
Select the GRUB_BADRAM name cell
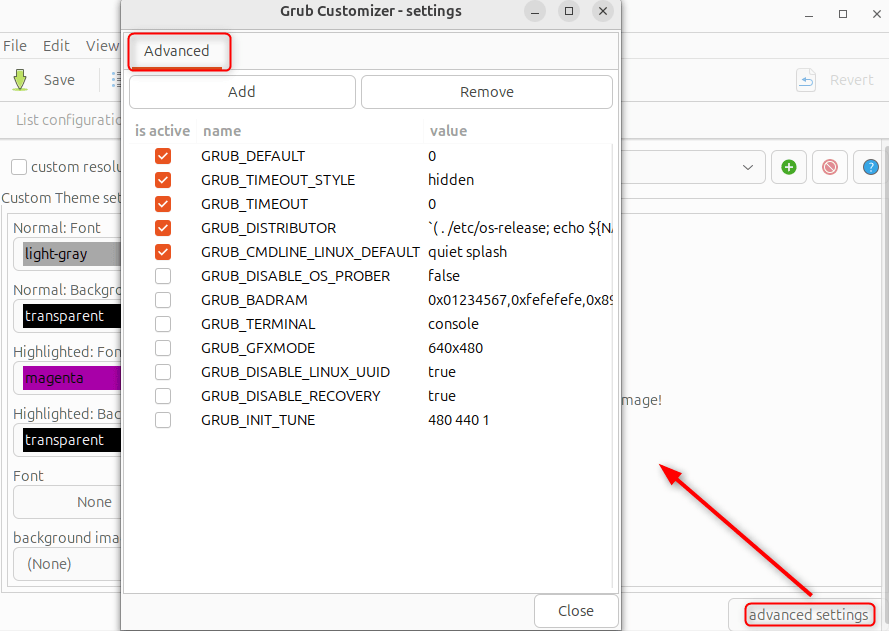pos(254,300)
